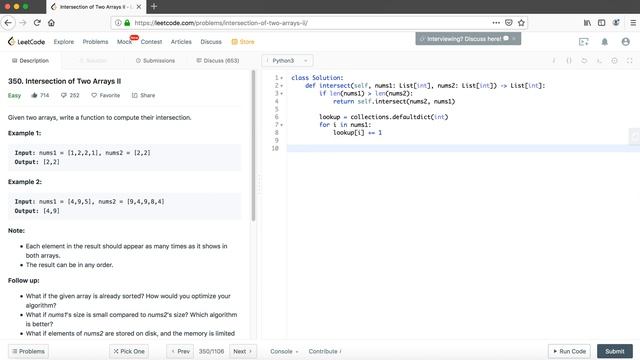This screenshot has height=360, width=640.
Task: Go to the Prev problem
Action: tap(180, 351)
